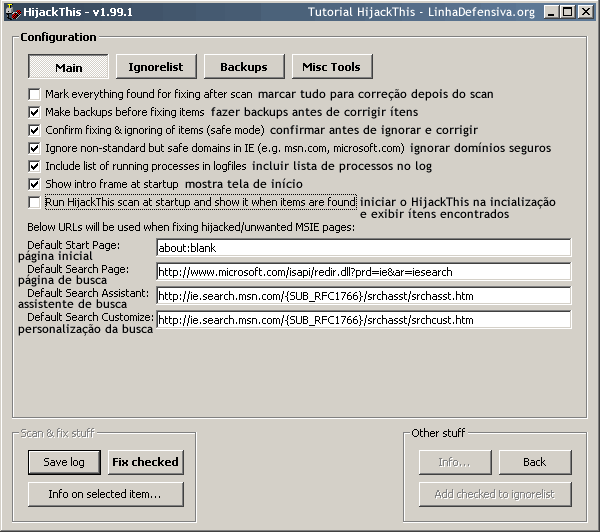Click the Back button
Viewport: 600px width, 532px height.
pyautogui.click(x=535, y=462)
